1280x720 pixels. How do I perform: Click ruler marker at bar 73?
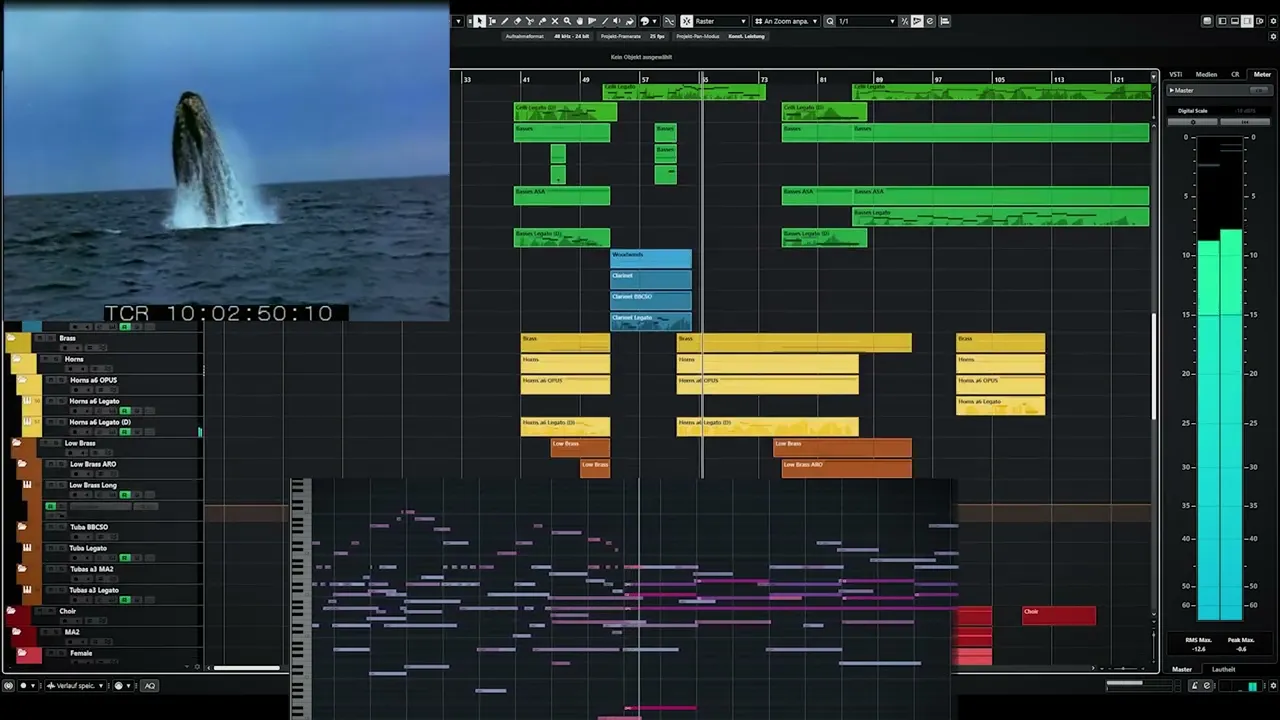pyautogui.click(x=763, y=79)
